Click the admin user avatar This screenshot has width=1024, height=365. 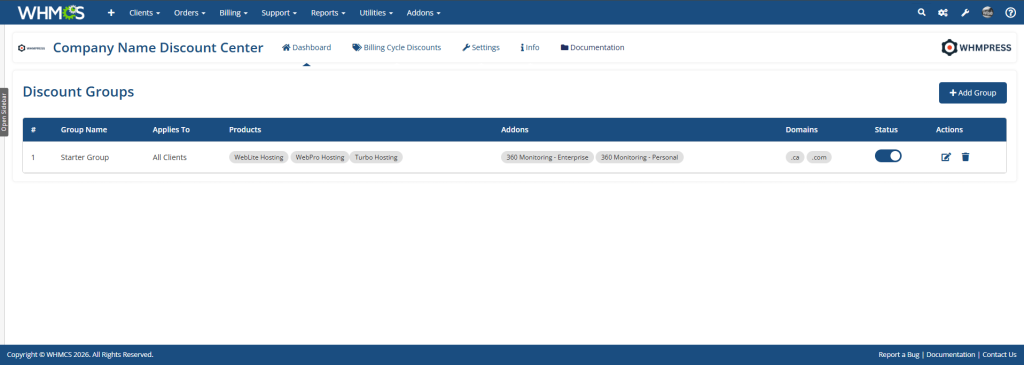tap(987, 12)
